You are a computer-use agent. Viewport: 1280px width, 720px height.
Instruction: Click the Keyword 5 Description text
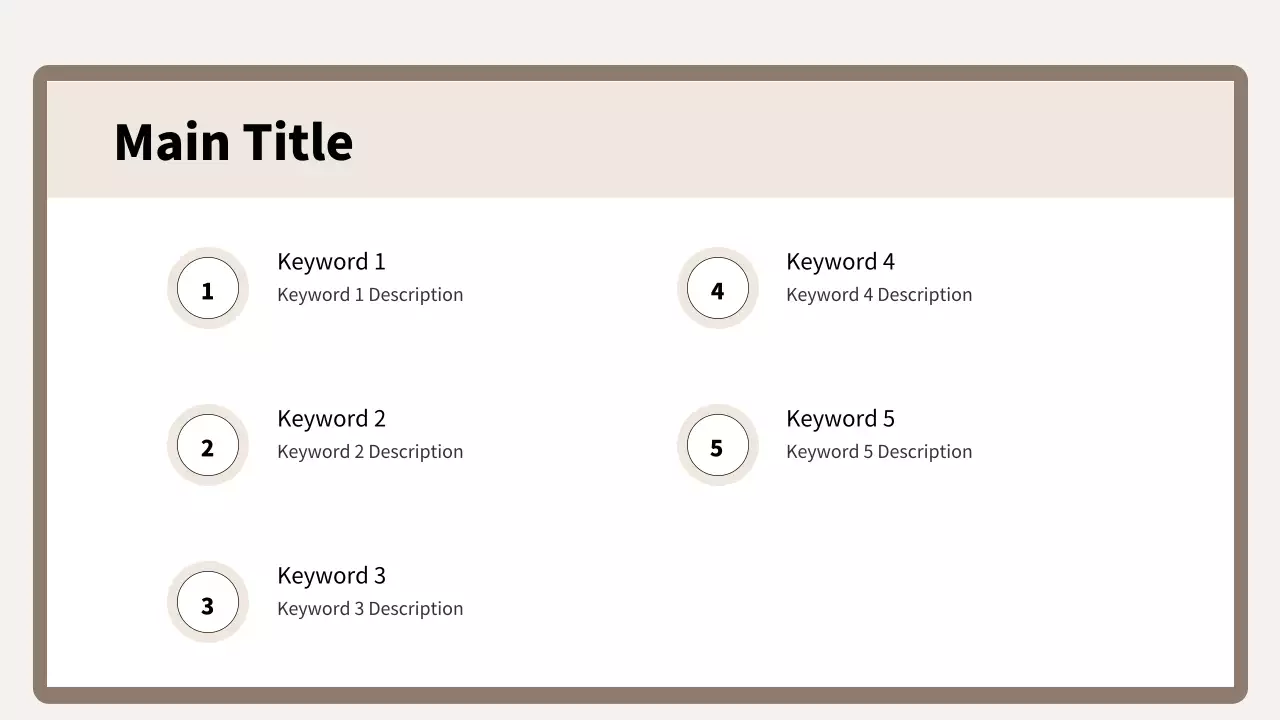click(879, 452)
